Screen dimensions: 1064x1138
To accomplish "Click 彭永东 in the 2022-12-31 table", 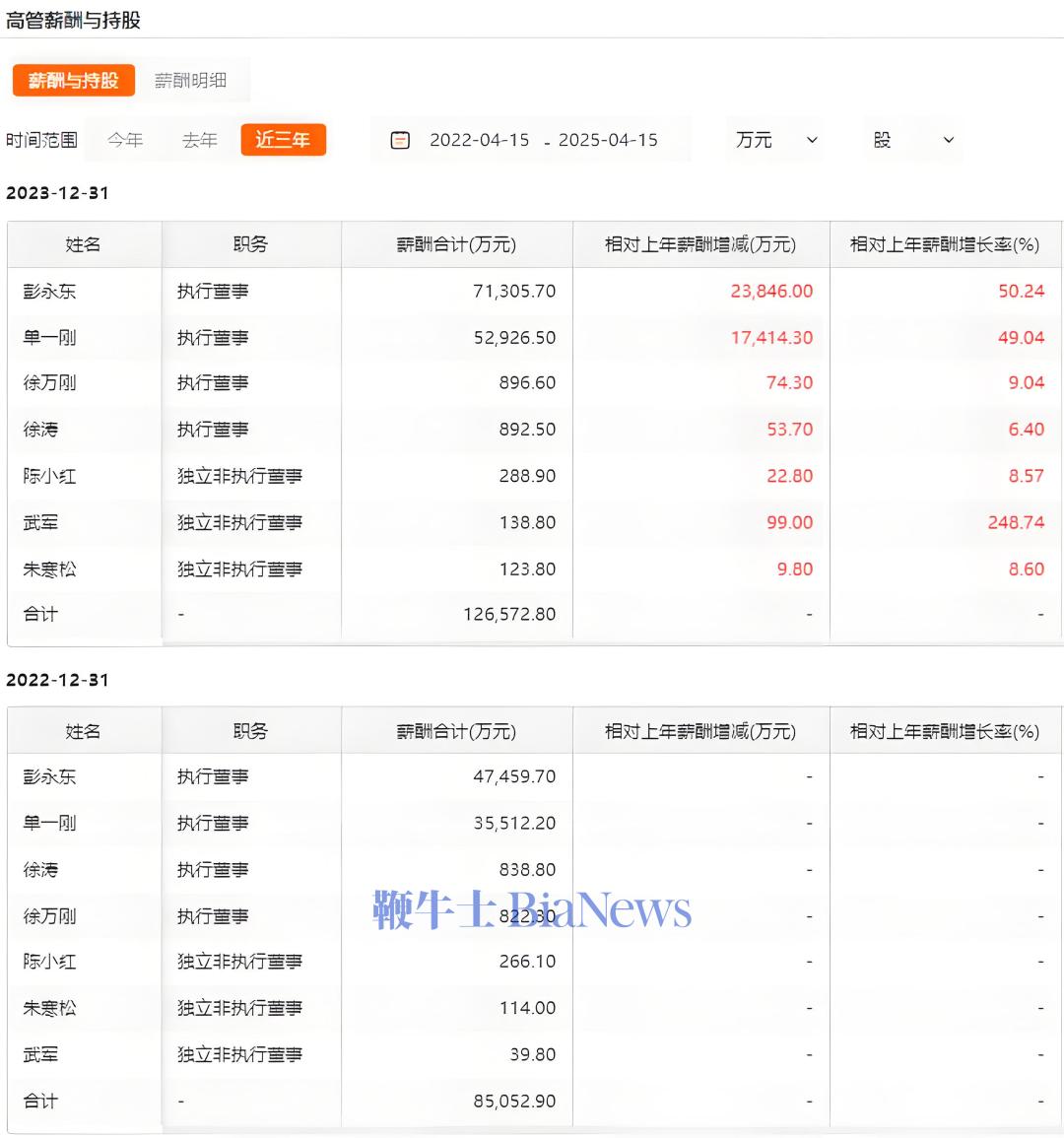I will tap(49, 776).
